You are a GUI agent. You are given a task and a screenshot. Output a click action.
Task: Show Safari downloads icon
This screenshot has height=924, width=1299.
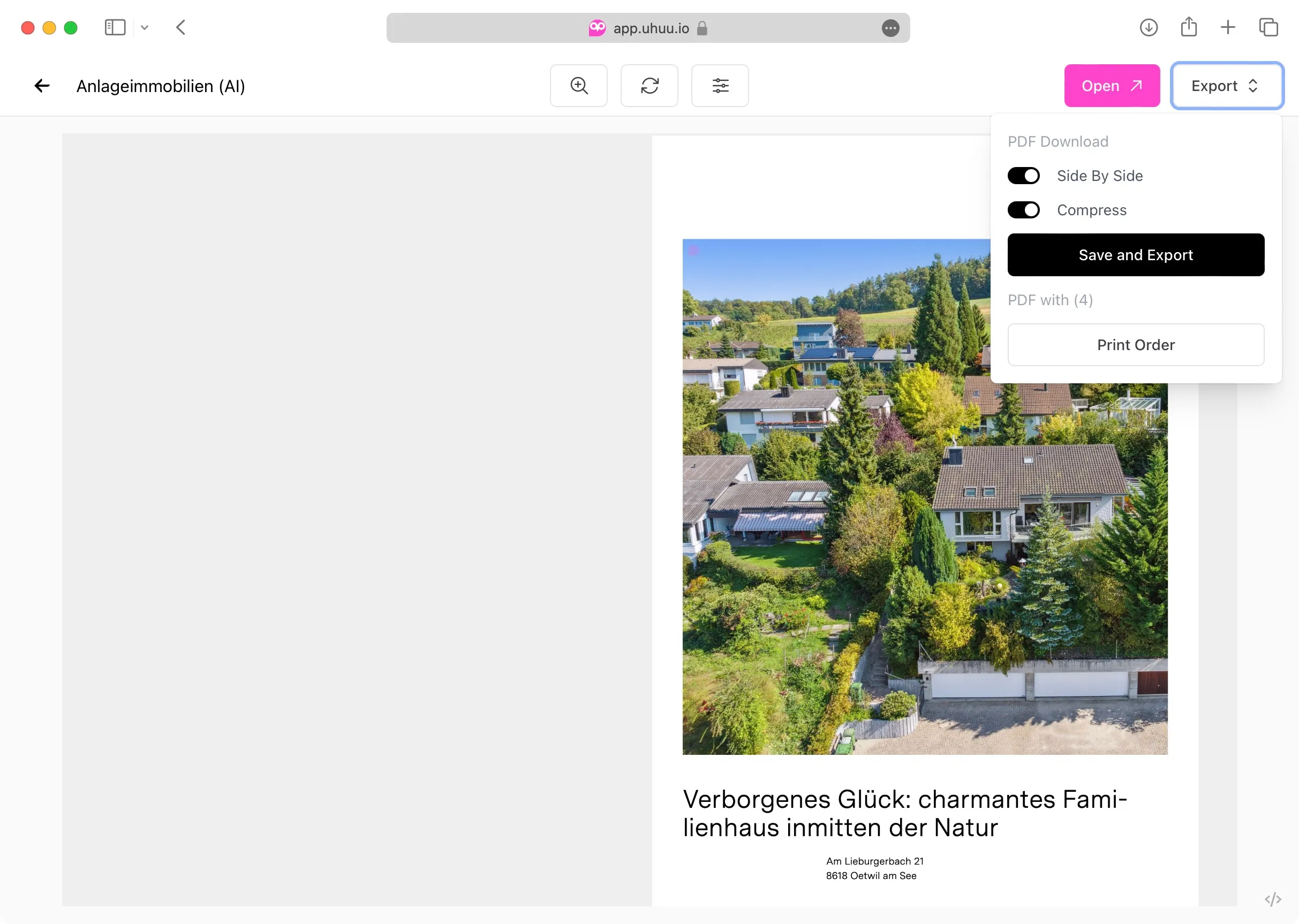point(1149,27)
